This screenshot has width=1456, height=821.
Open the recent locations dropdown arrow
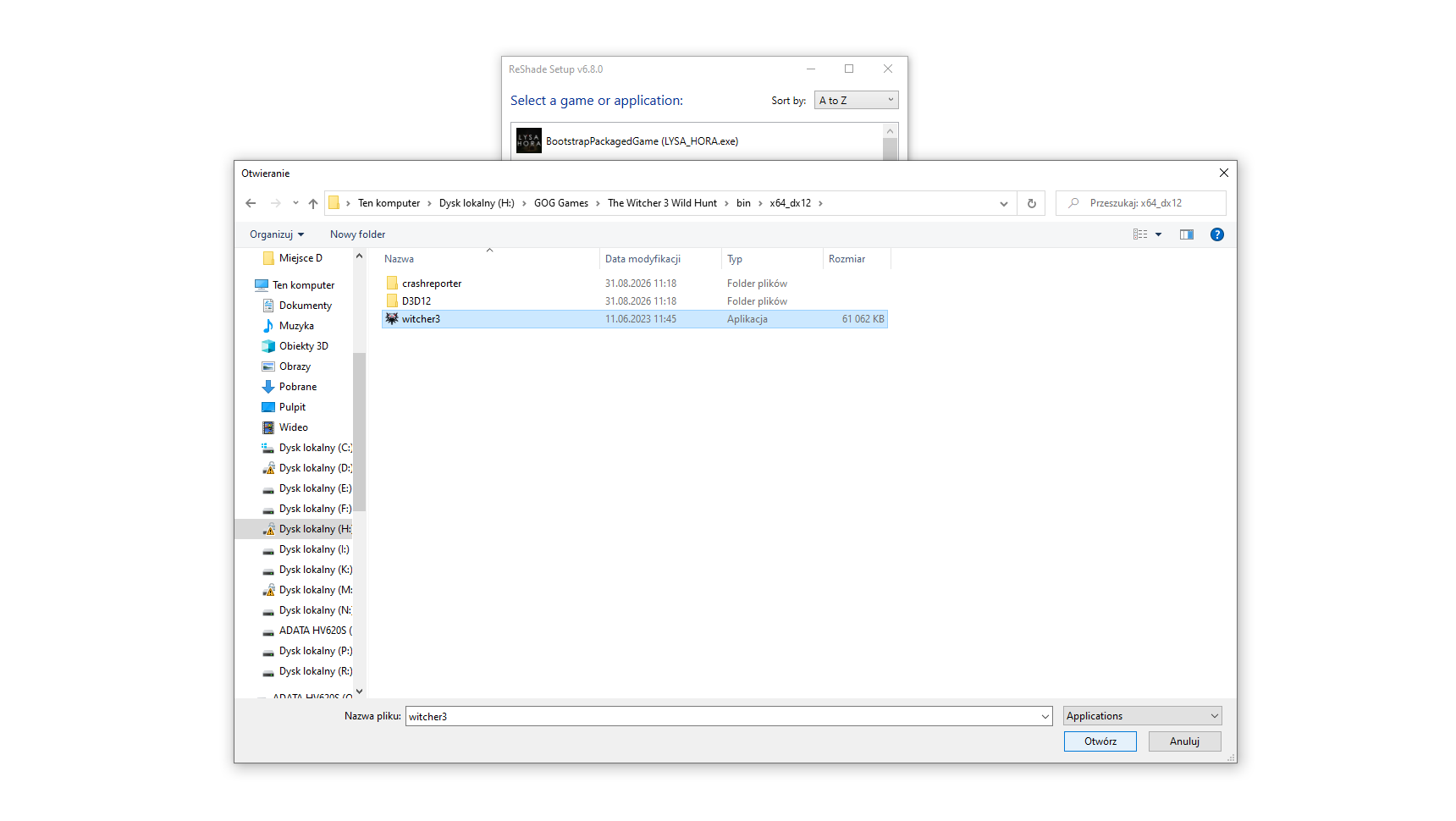295,203
